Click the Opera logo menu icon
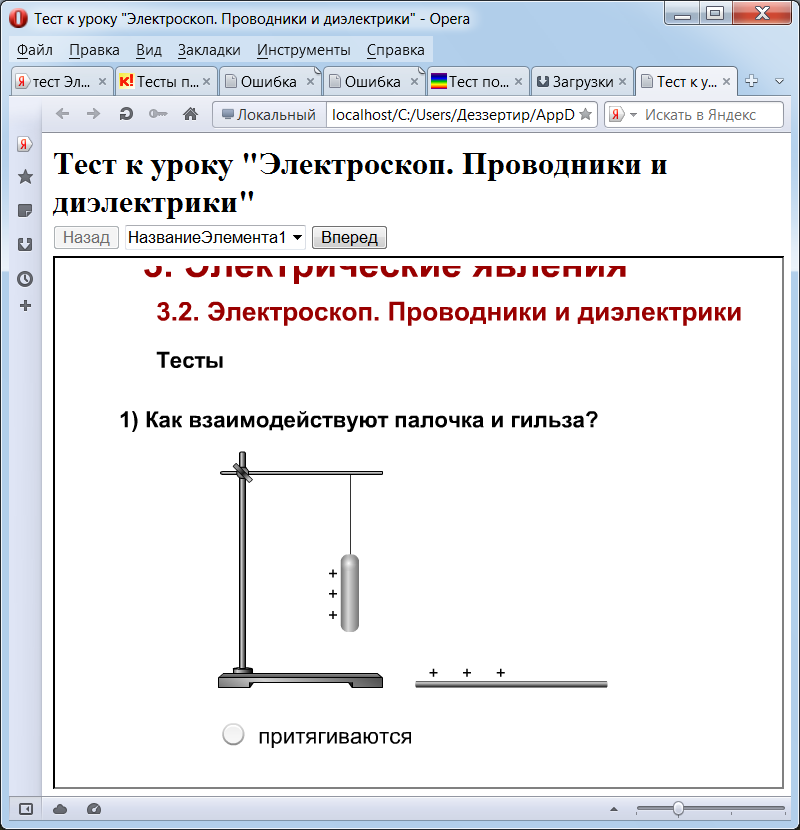The image size is (800, 830). 18,19
